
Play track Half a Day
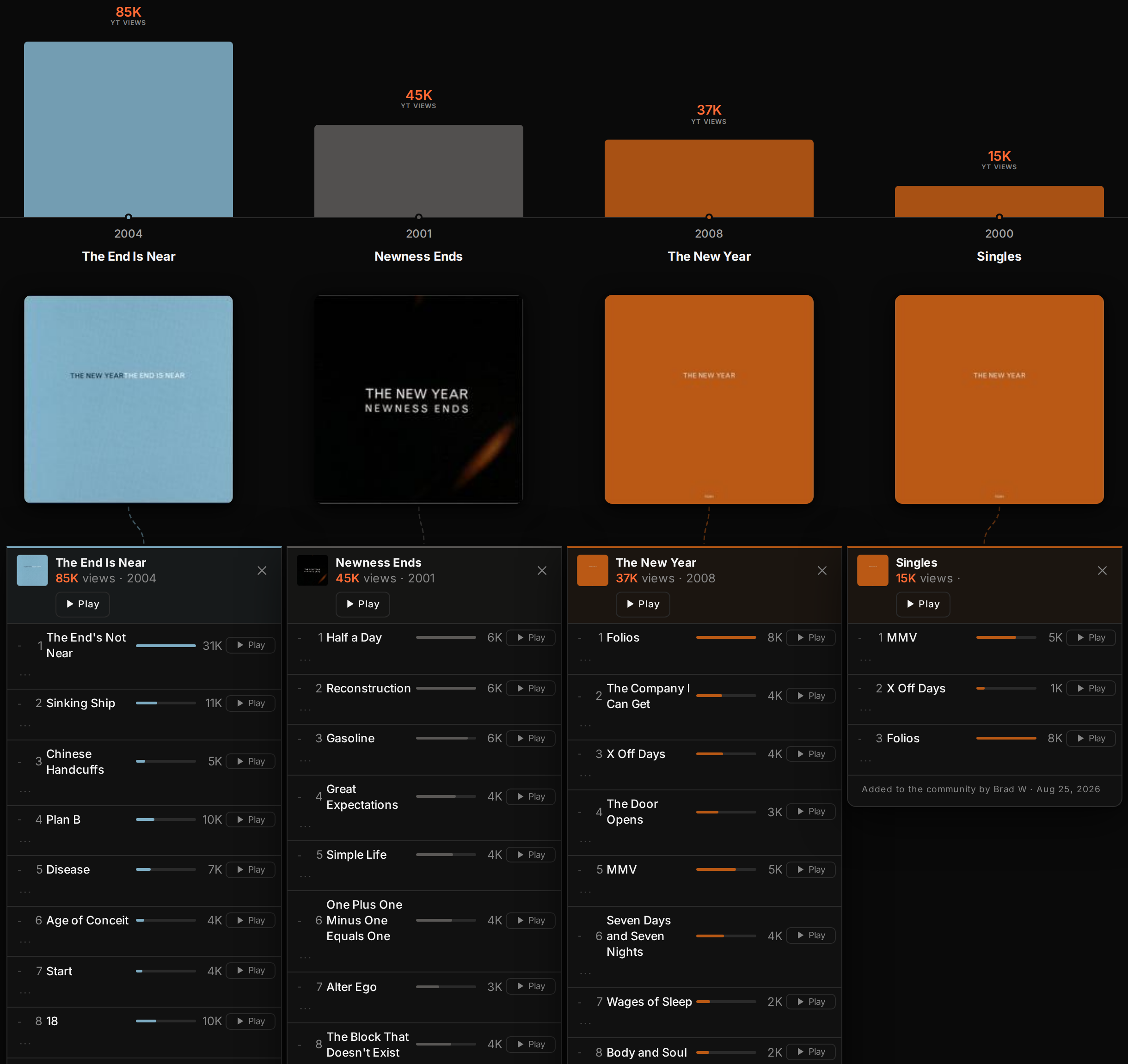pos(531,637)
